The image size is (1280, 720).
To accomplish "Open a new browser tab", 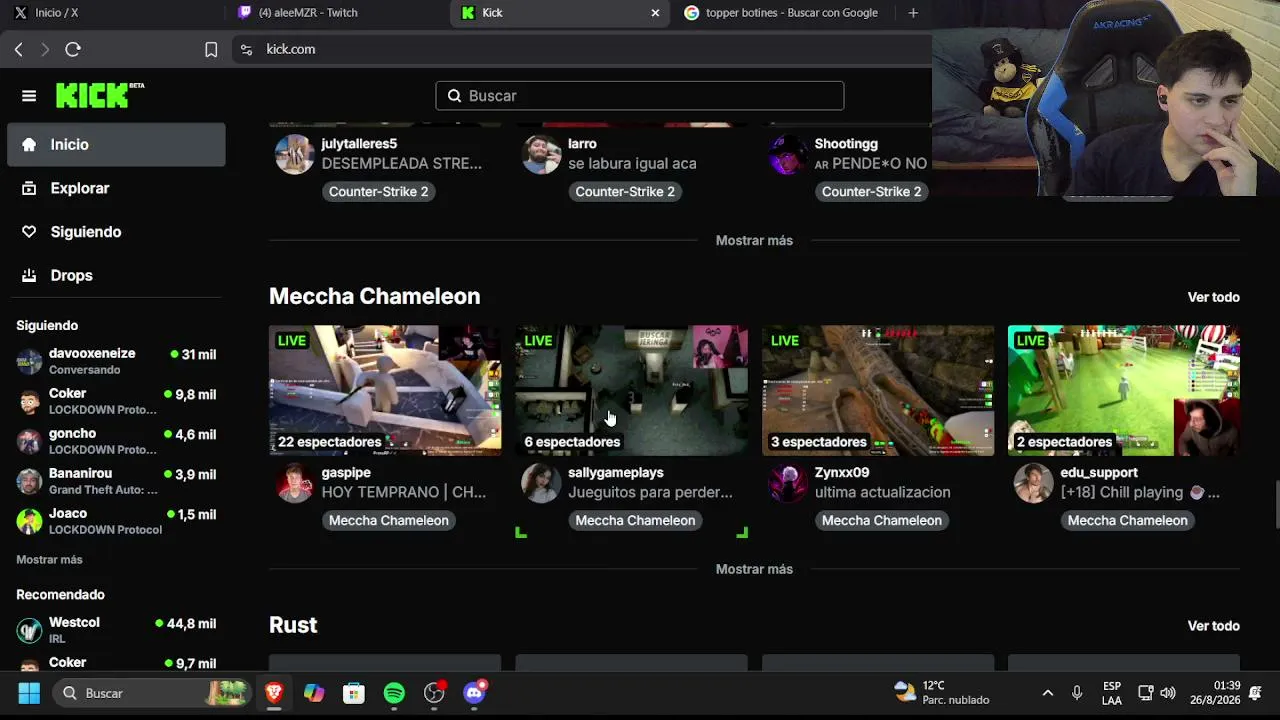I will point(913,13).
